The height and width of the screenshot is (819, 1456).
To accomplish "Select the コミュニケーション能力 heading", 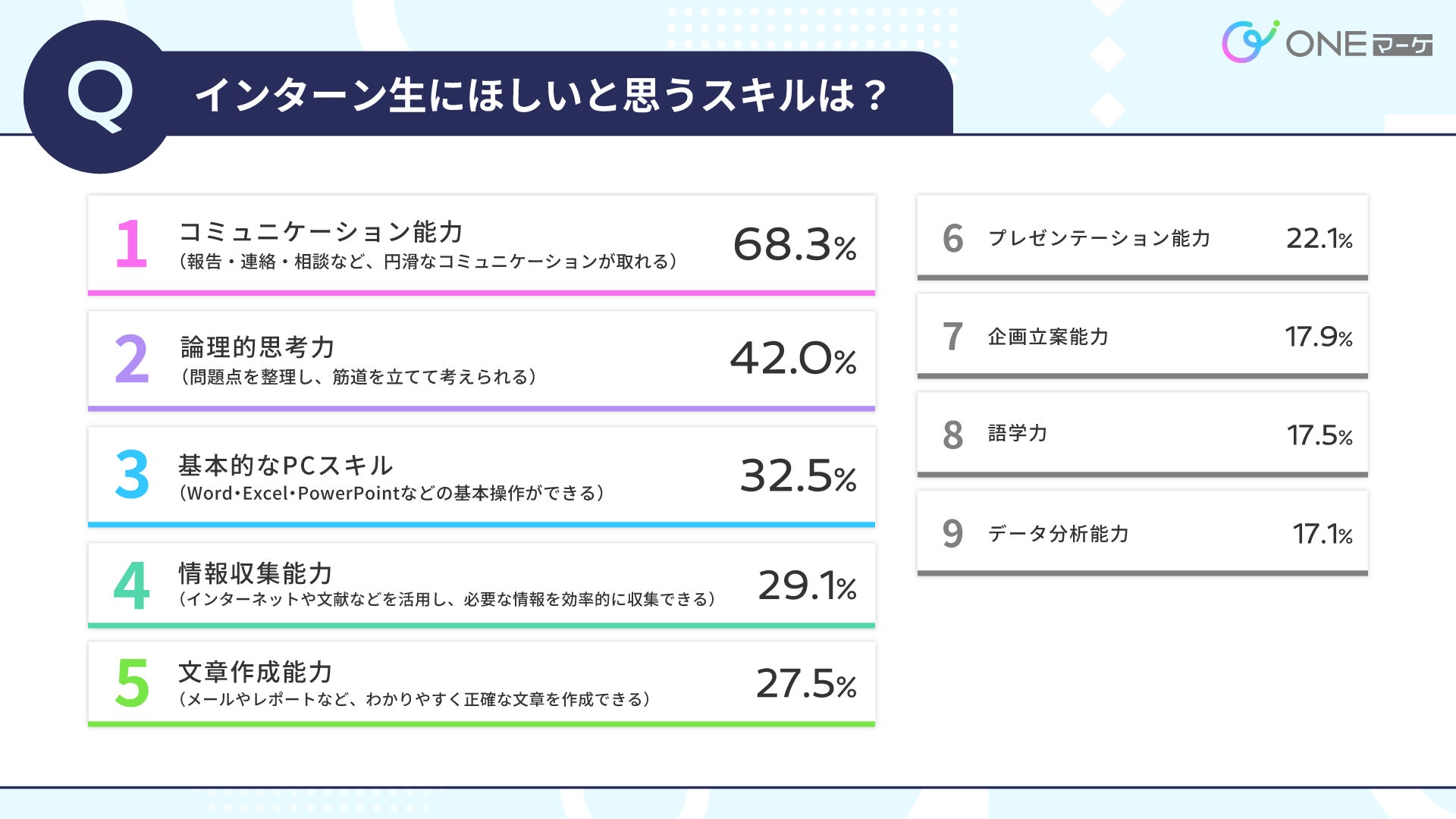I will click(321, 231).
